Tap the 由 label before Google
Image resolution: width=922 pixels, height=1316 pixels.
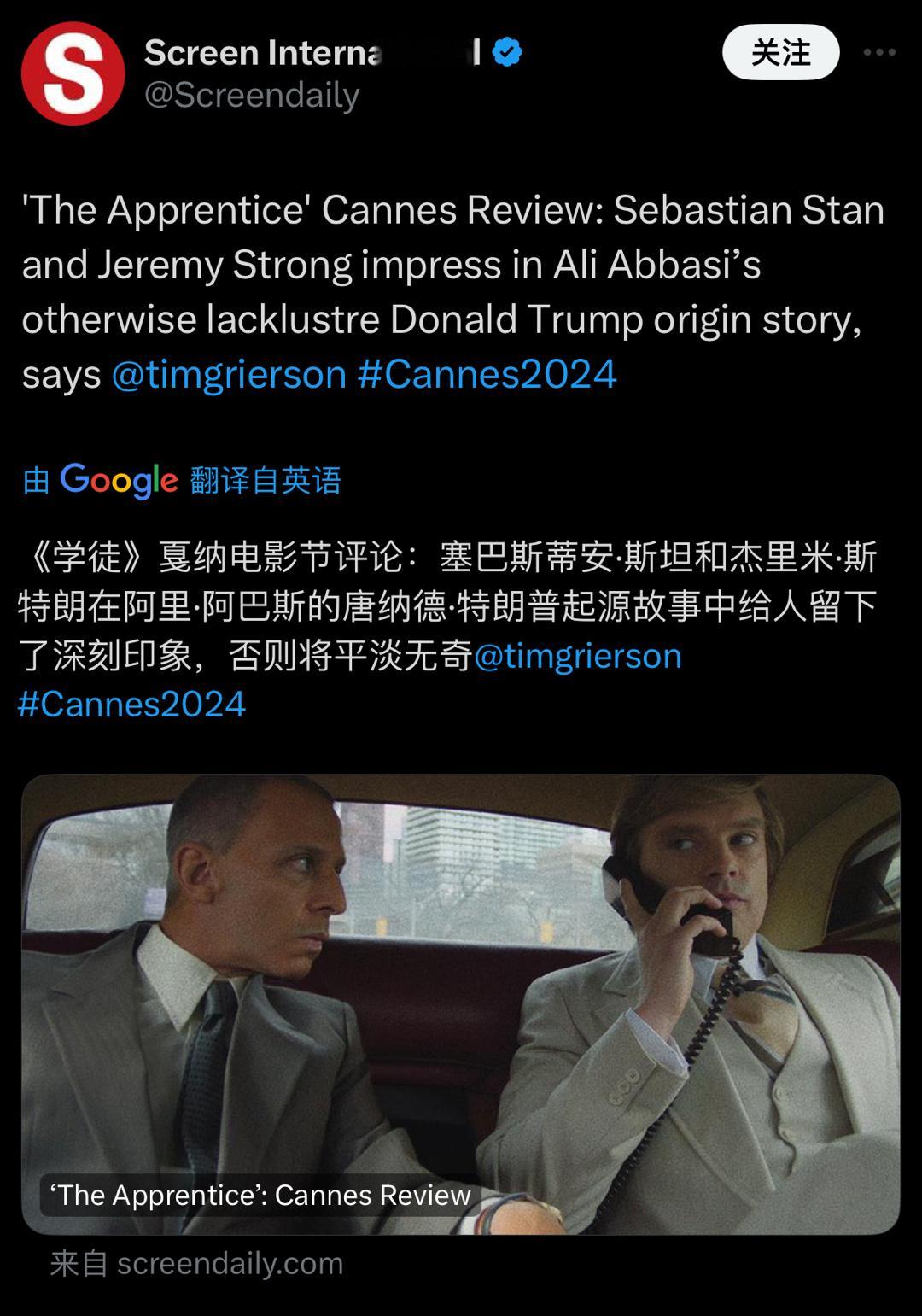point(36,480)
